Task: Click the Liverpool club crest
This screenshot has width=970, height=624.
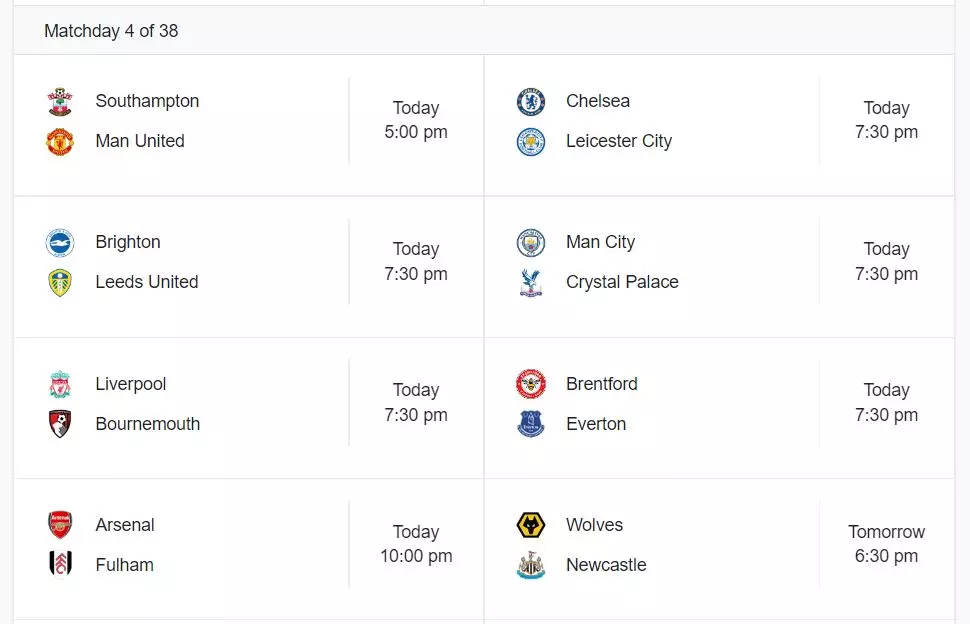Action: coord(60,385)
